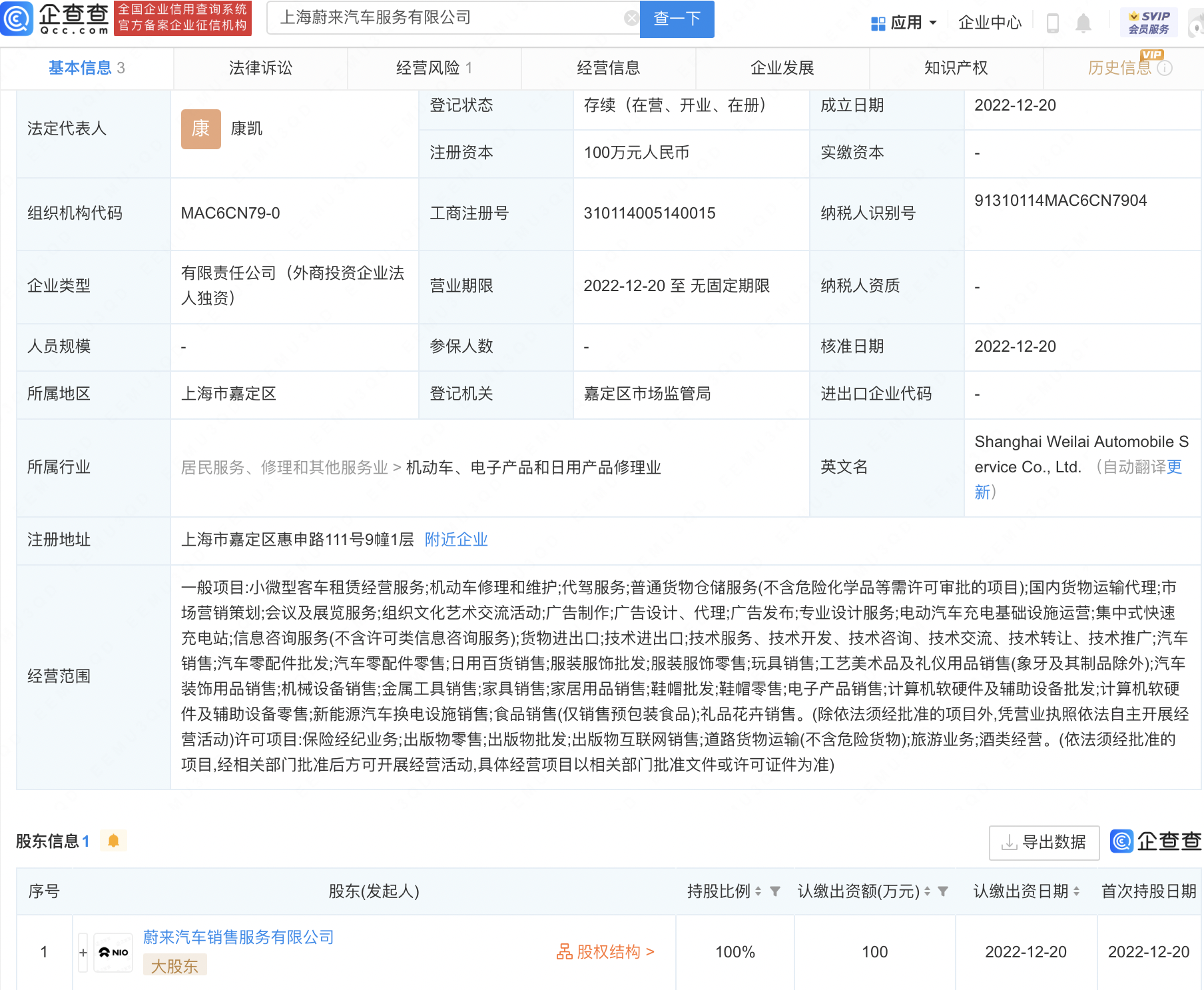The height and width of the screenshot is (990, 1204).
Task: Click the 康 avatar of legal representative
Action: [x=200, y=129]
